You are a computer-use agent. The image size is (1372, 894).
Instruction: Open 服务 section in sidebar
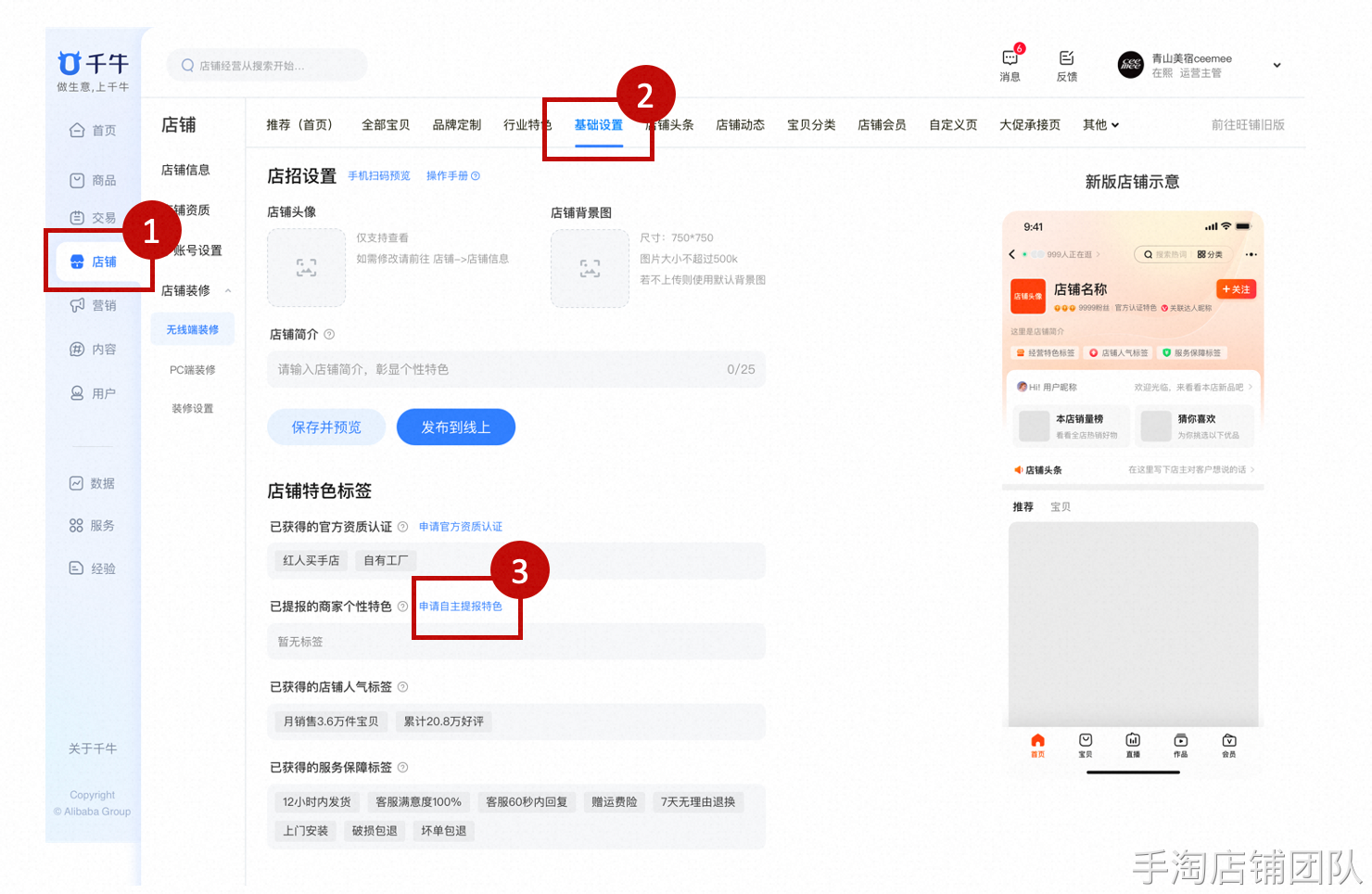92,526
